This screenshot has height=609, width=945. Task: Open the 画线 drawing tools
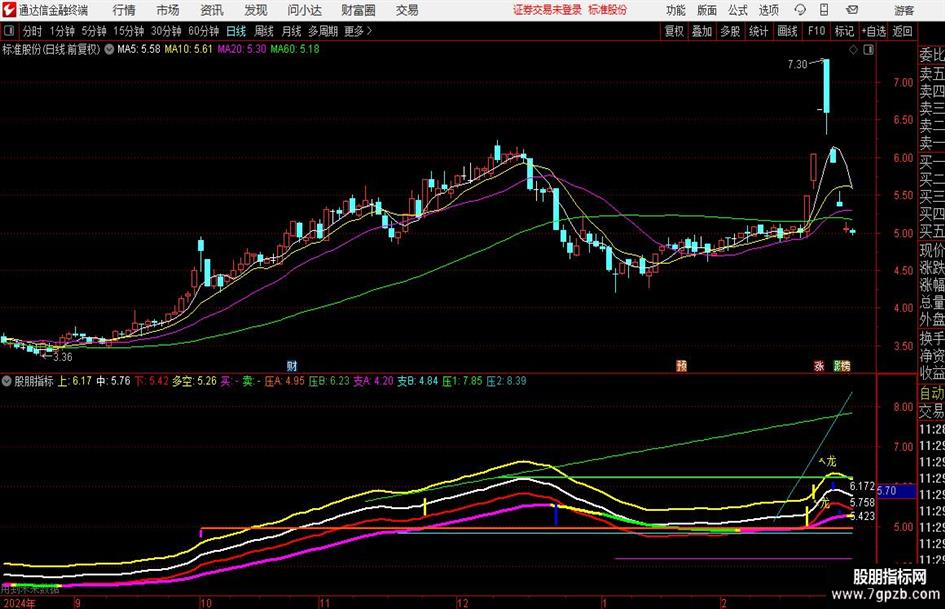tap(787, 31)
